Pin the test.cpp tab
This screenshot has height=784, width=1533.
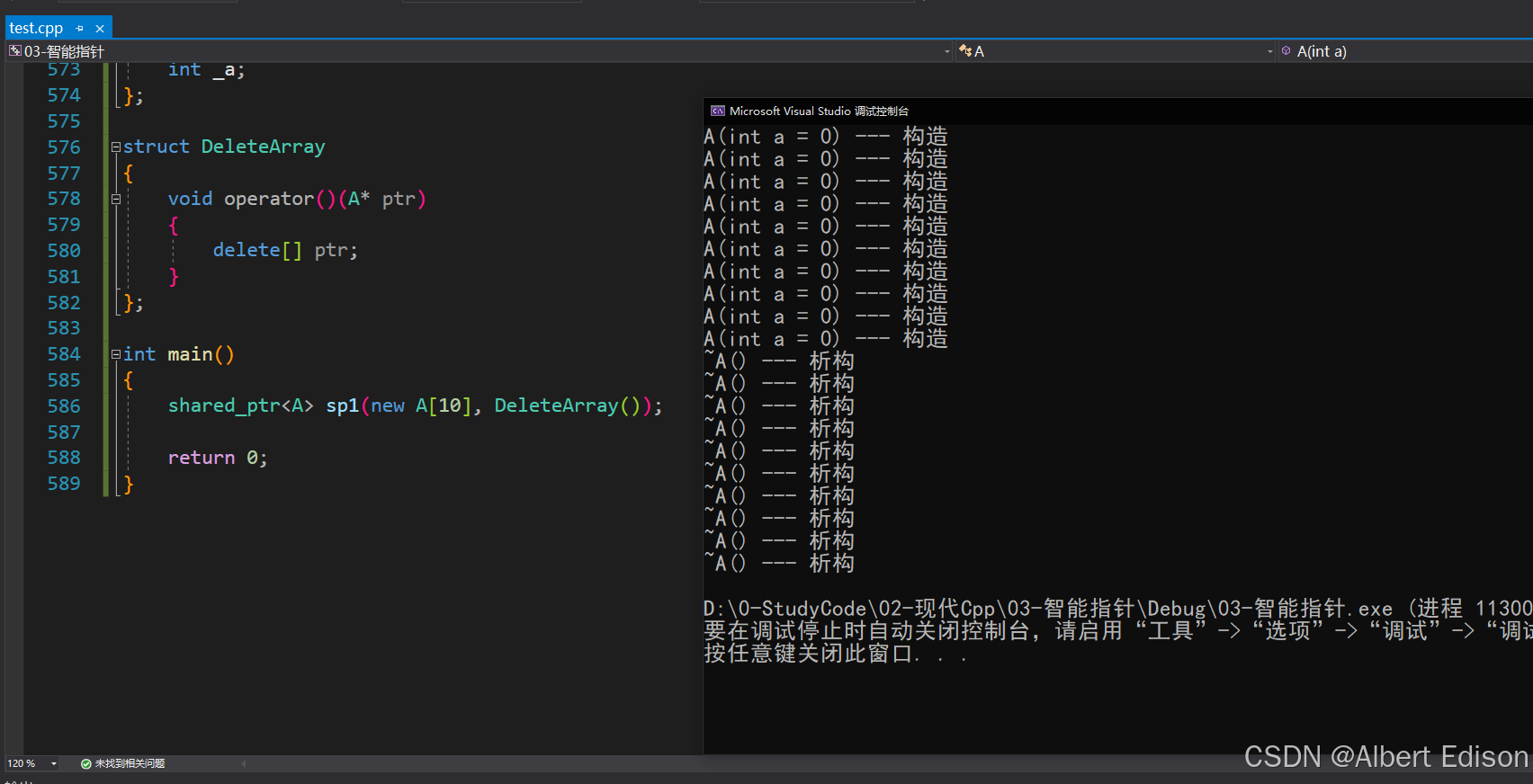point(80,29)
